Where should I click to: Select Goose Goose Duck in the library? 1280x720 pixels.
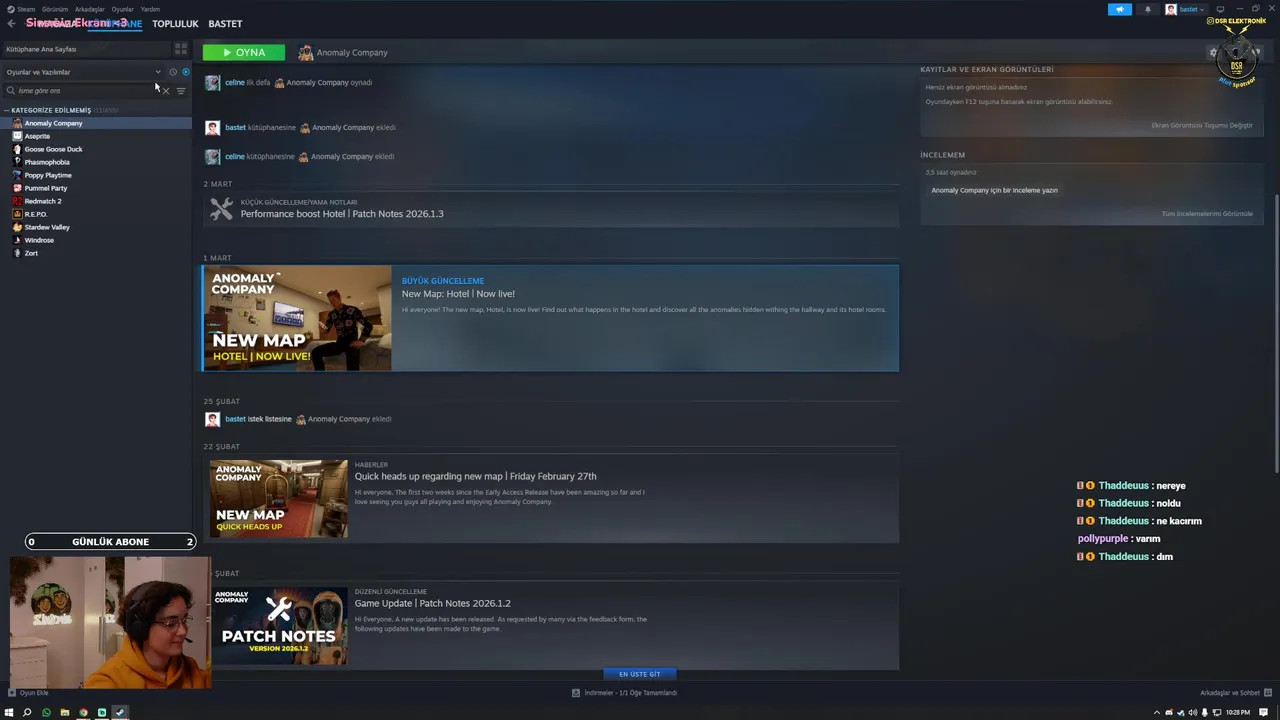(96, 149)
